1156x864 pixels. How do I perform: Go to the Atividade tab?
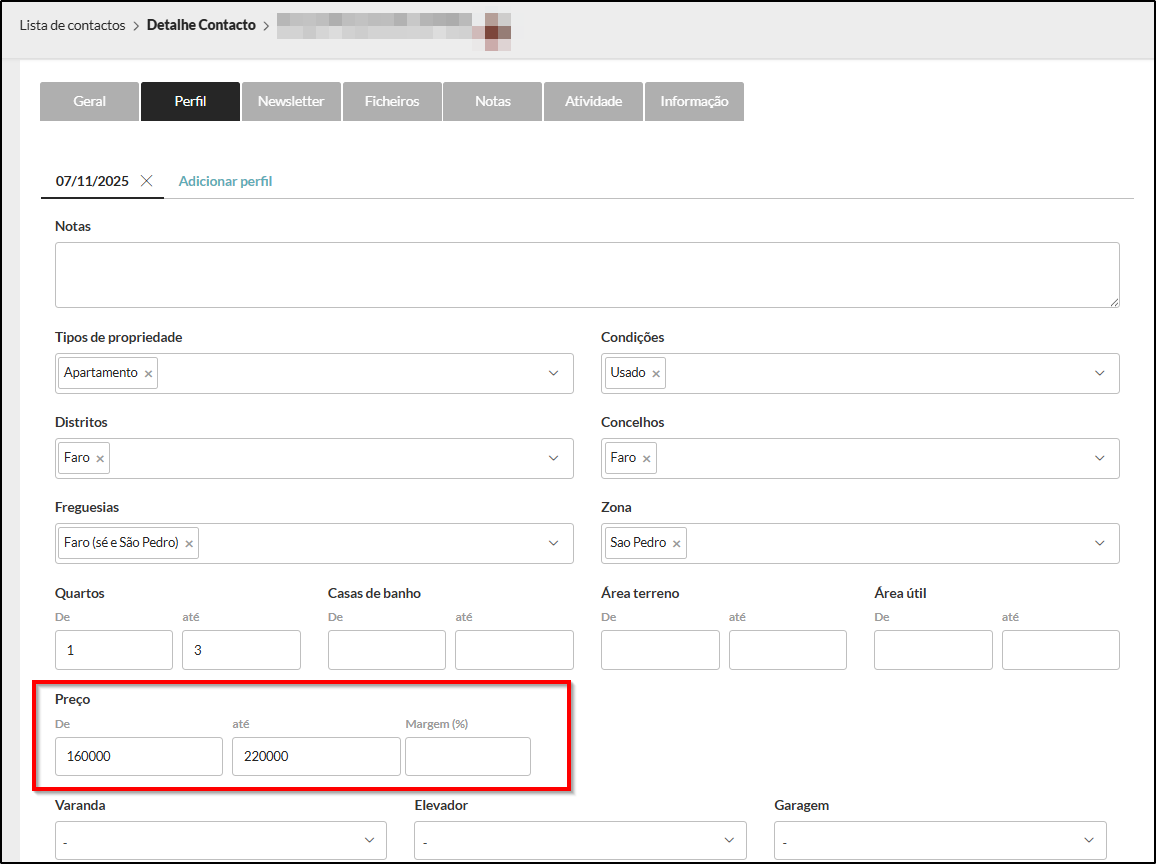593,101
